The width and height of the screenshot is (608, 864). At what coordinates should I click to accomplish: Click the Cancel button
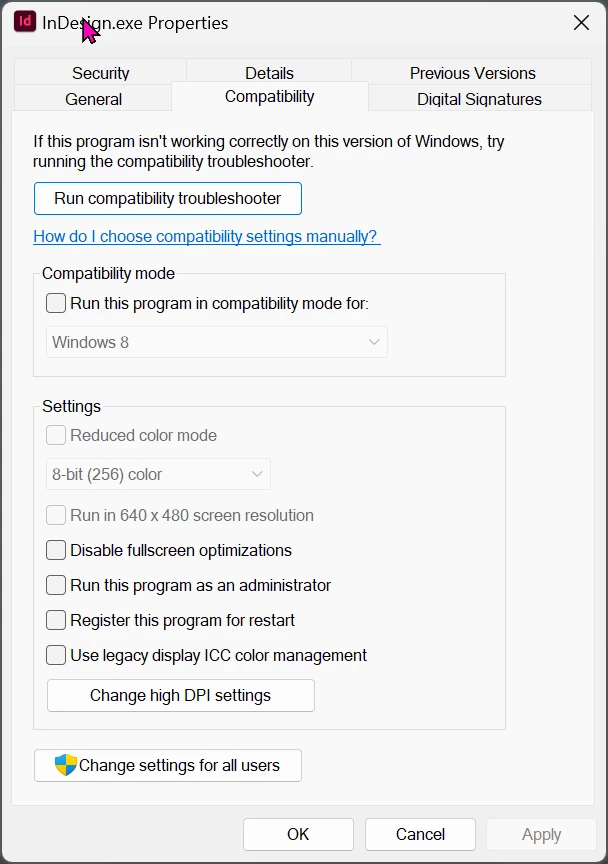pyautogui.click(x=420, y=834)
